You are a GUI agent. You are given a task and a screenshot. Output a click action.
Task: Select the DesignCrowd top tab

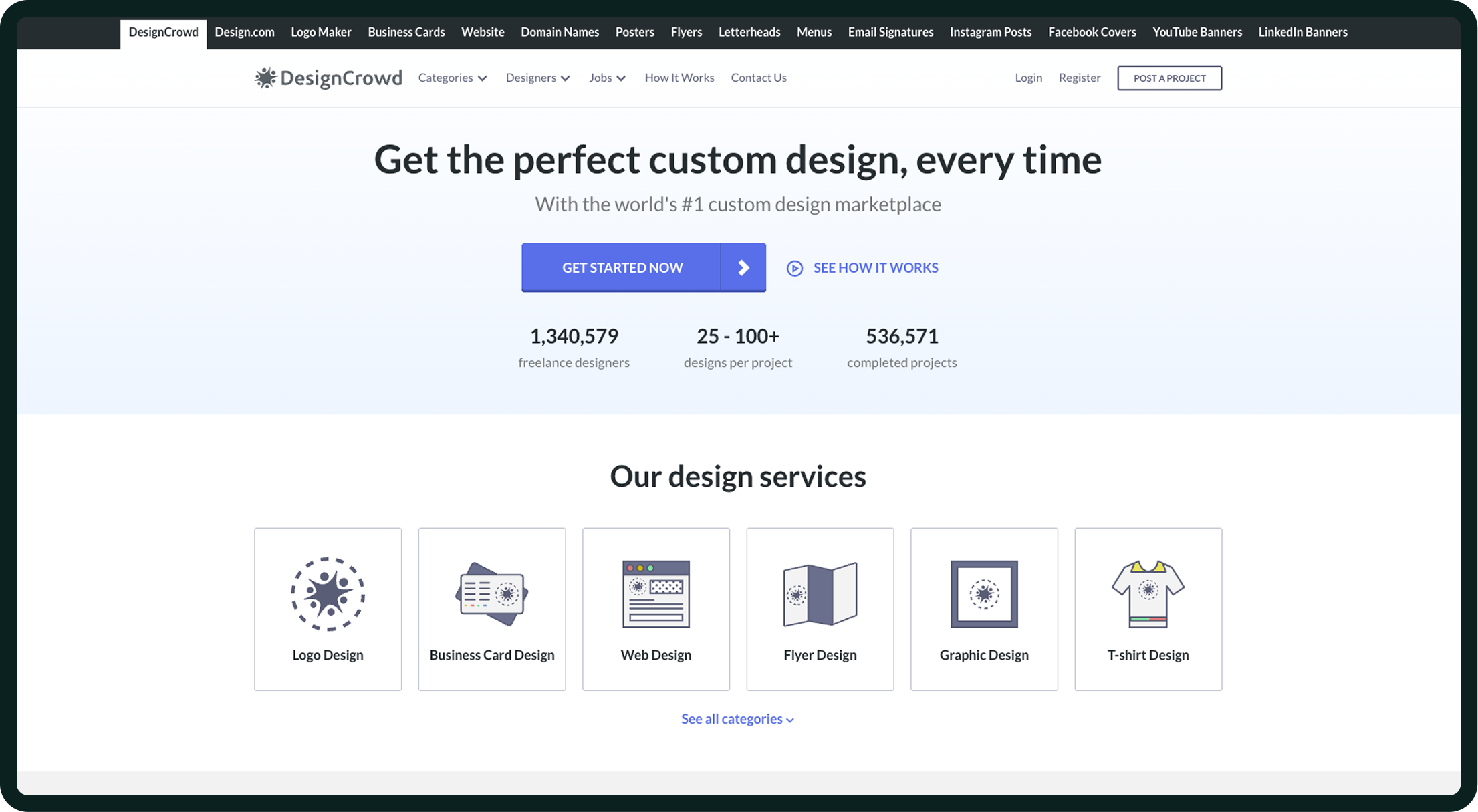click(163, 32)
